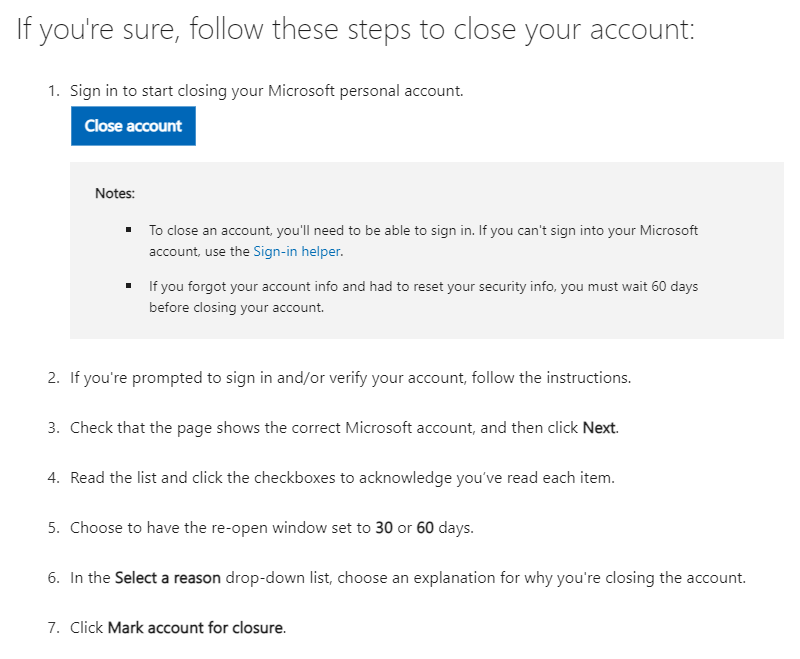Click the note about waiting 60 days
This screenshot has height=659, width=800.
423,297
